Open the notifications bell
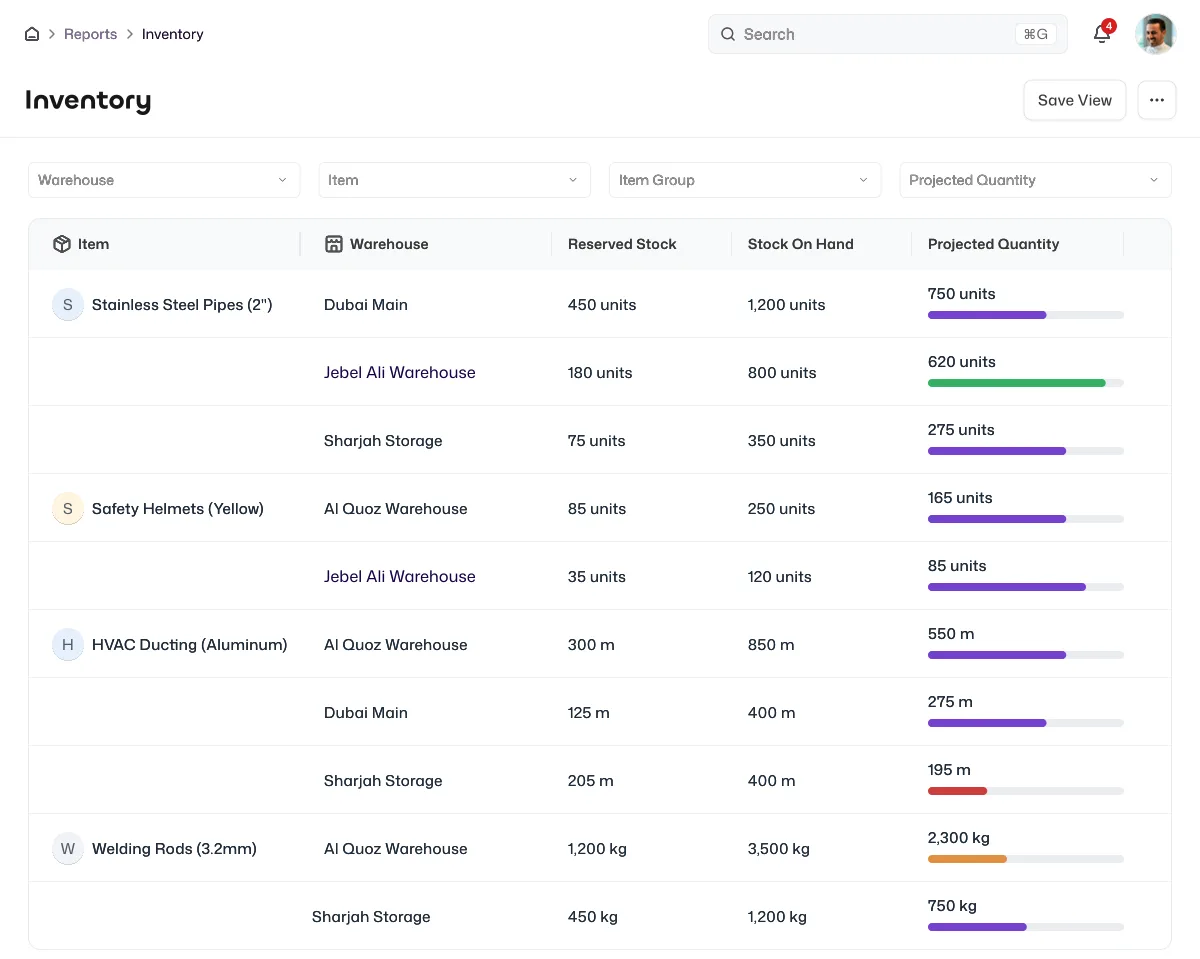 pyautogui.click(x=1102, y=34)
